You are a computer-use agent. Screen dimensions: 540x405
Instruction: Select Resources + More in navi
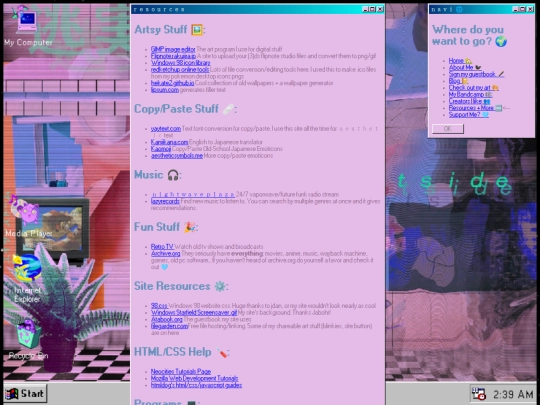475,108
